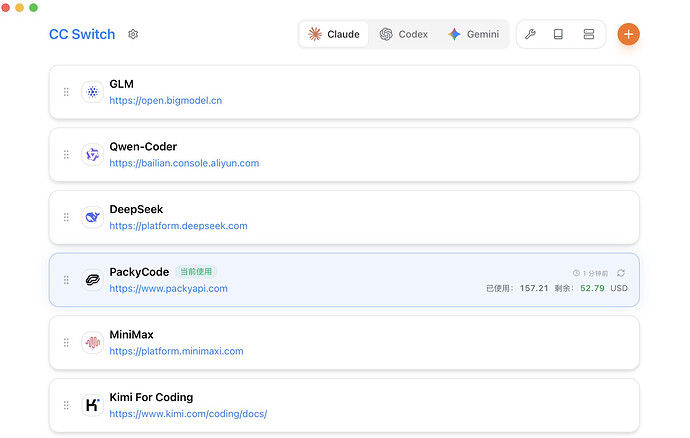Click the Qwen-Coder drag handle

[x=66, y=155]
